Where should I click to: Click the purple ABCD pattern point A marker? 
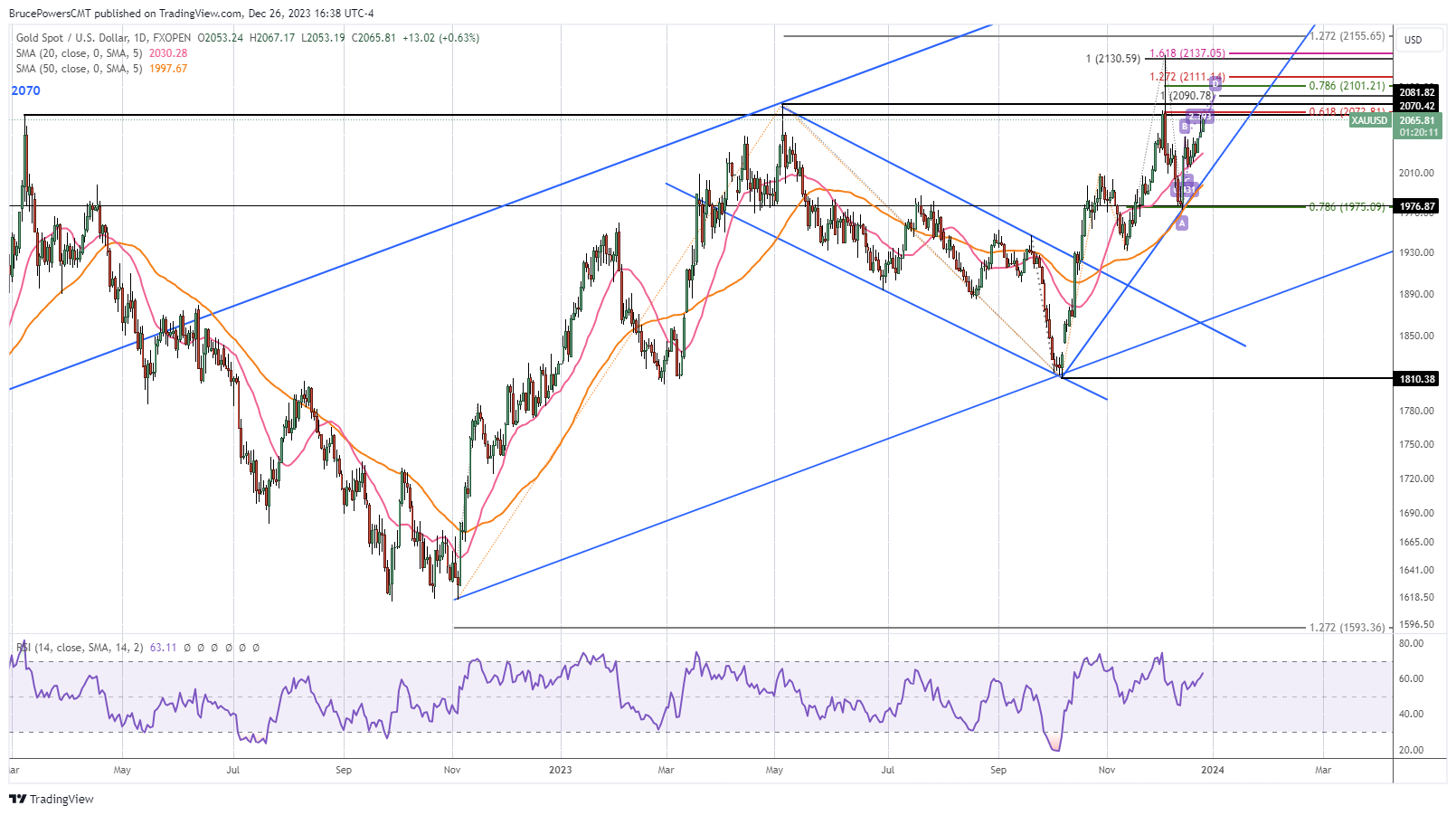[1182, 223]
